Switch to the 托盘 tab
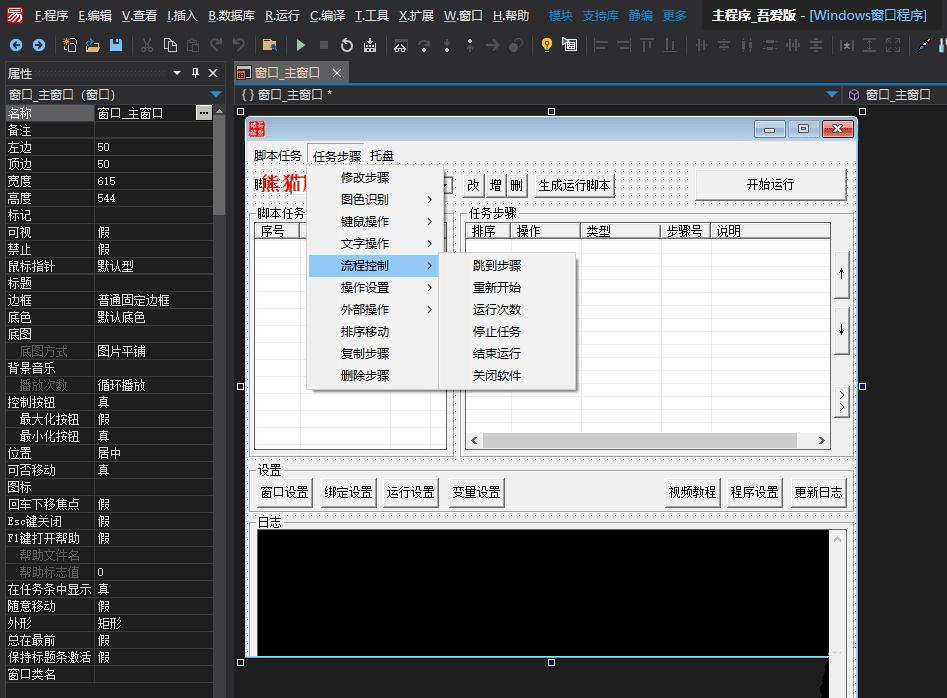The image size is (947, 698). (x=382, y=155)
